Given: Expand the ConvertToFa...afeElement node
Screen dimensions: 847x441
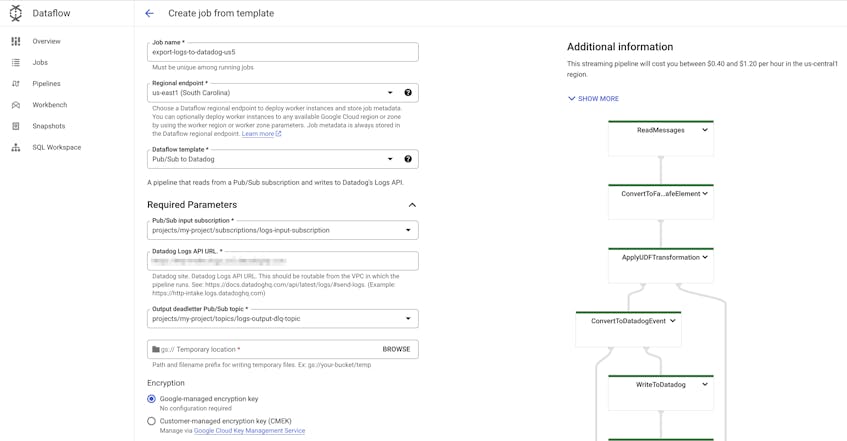Looking at the screenshot, I should pyautogui.click(x=705, y=193).
